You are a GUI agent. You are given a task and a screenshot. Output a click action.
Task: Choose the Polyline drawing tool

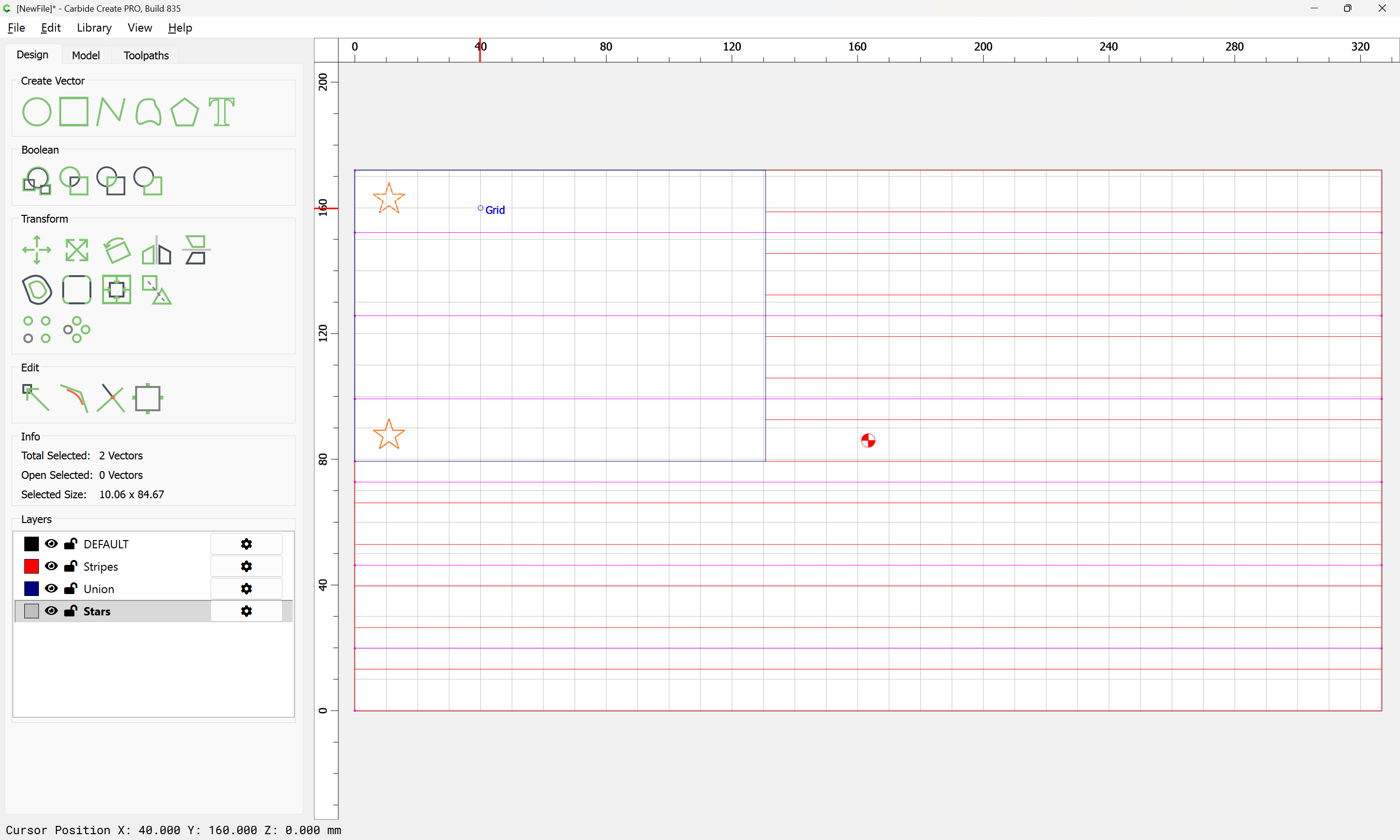[110, 111]
